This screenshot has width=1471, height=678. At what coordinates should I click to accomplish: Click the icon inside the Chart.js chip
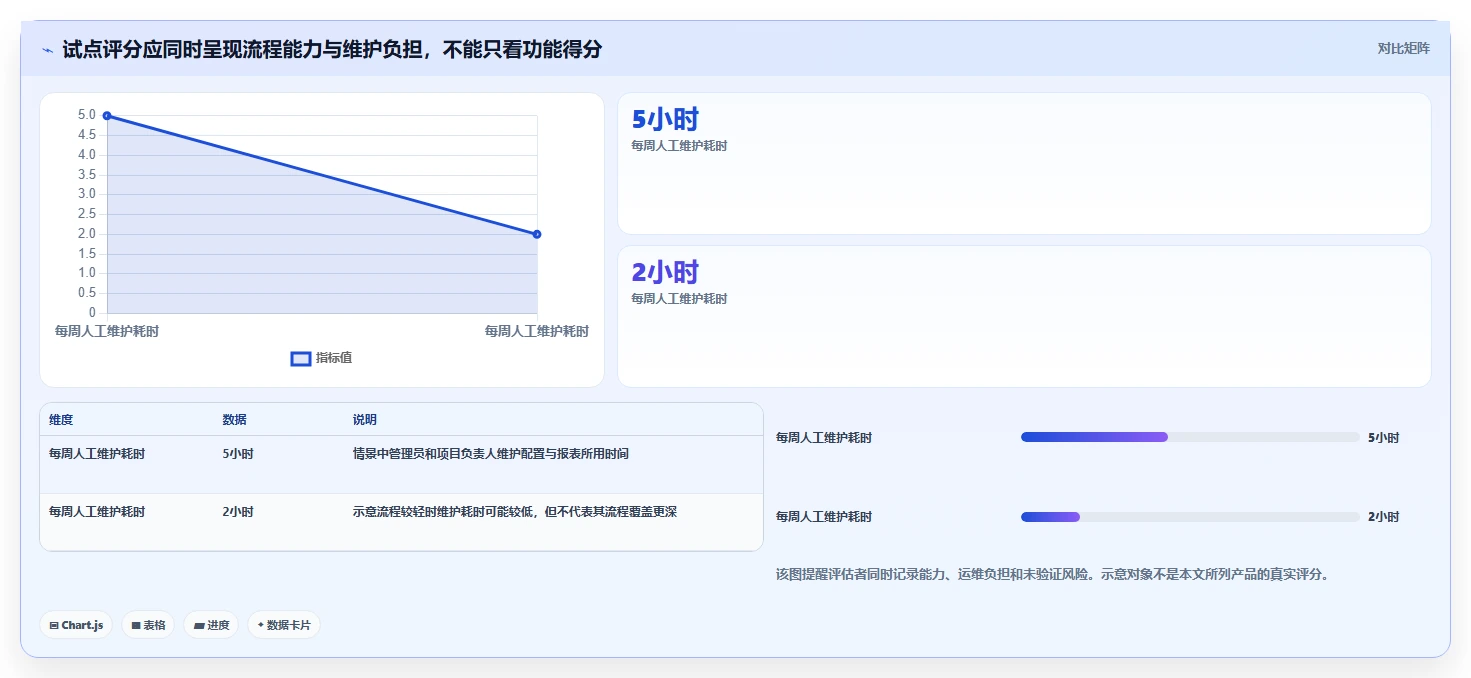click(x=54, y=626)
